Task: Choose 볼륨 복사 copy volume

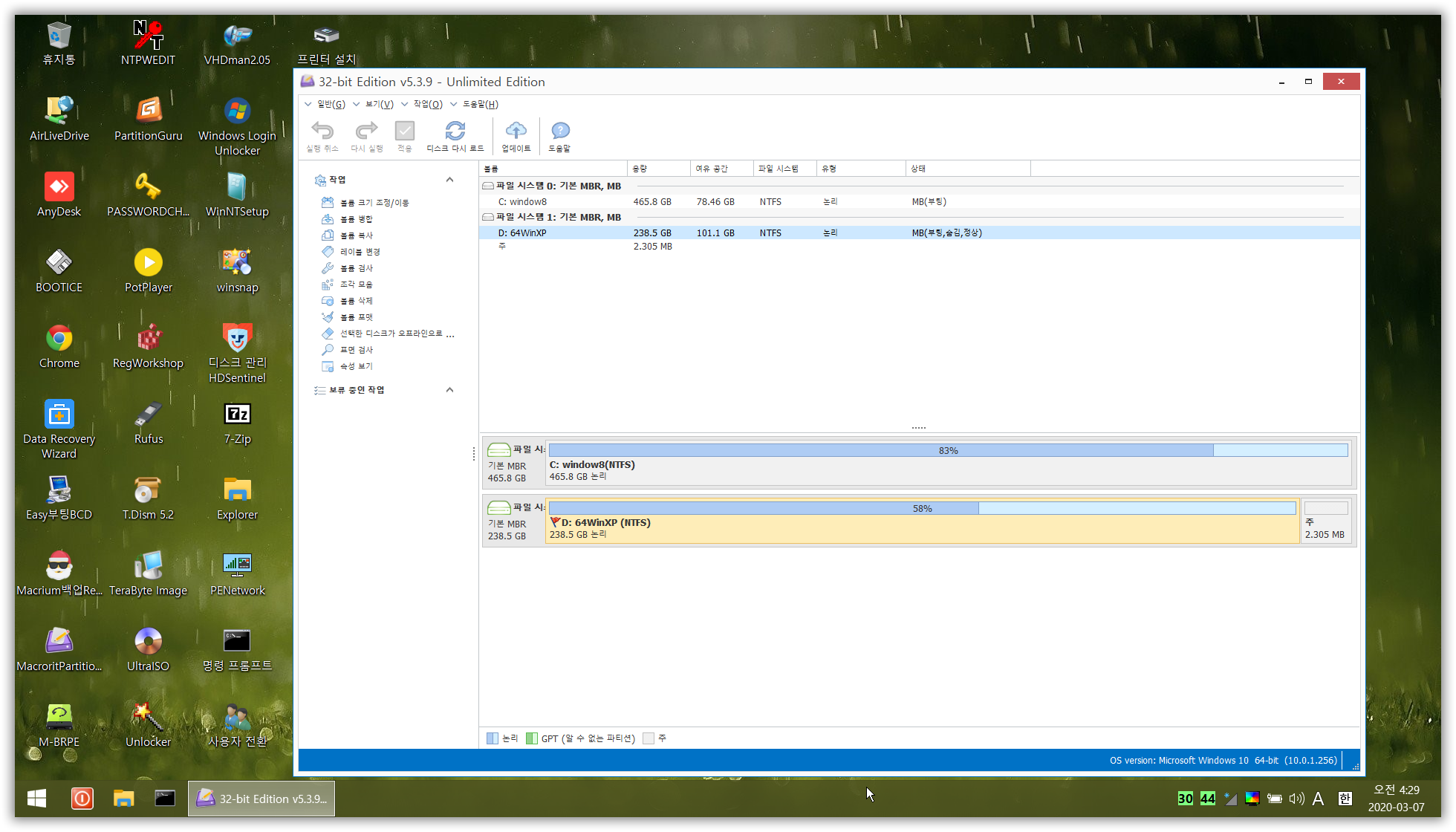Action: (x=357, y=235)
